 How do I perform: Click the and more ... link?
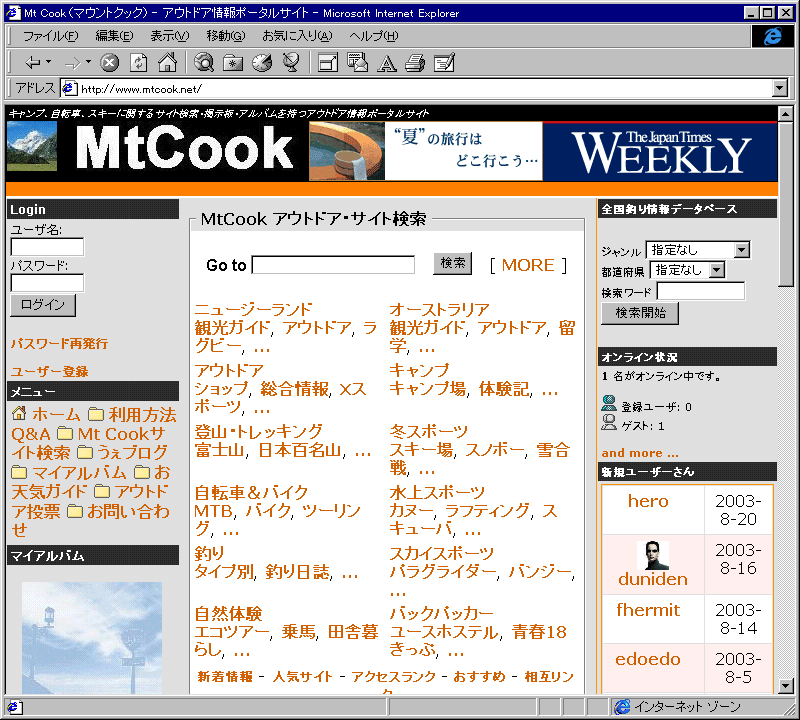click(x=640, y=453)
